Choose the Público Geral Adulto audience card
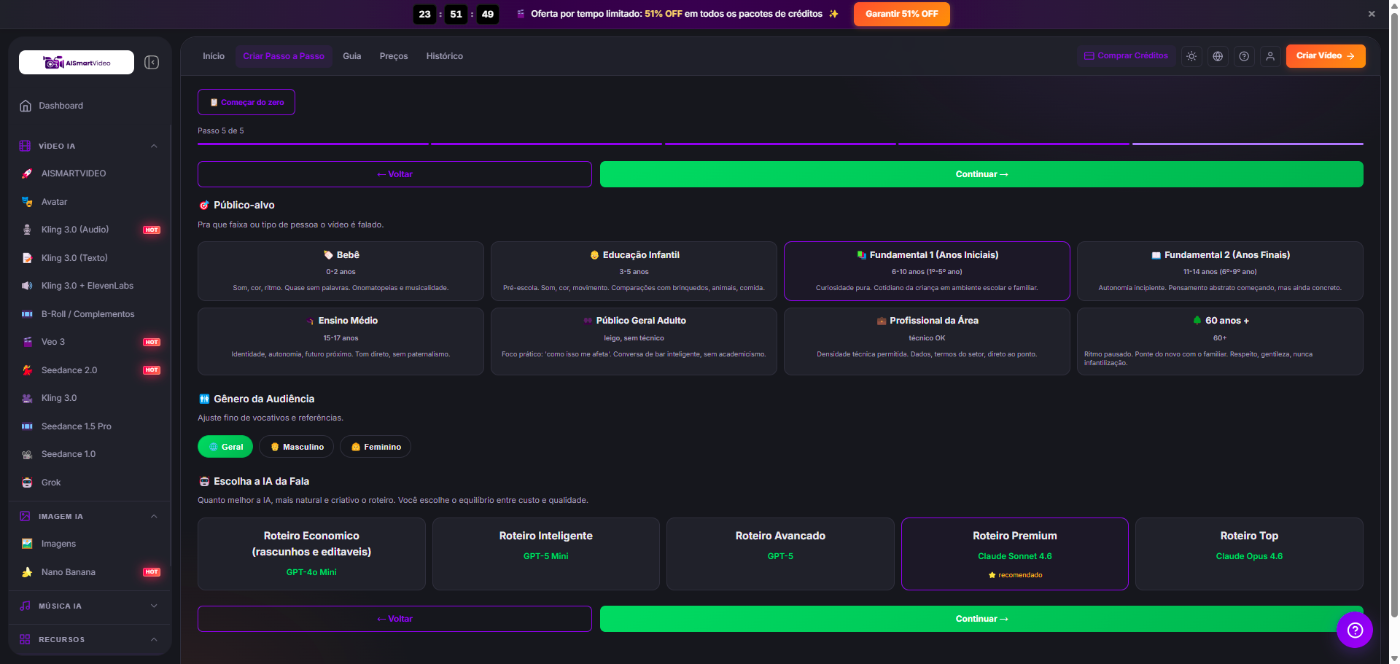 click(x=634, y=341)
